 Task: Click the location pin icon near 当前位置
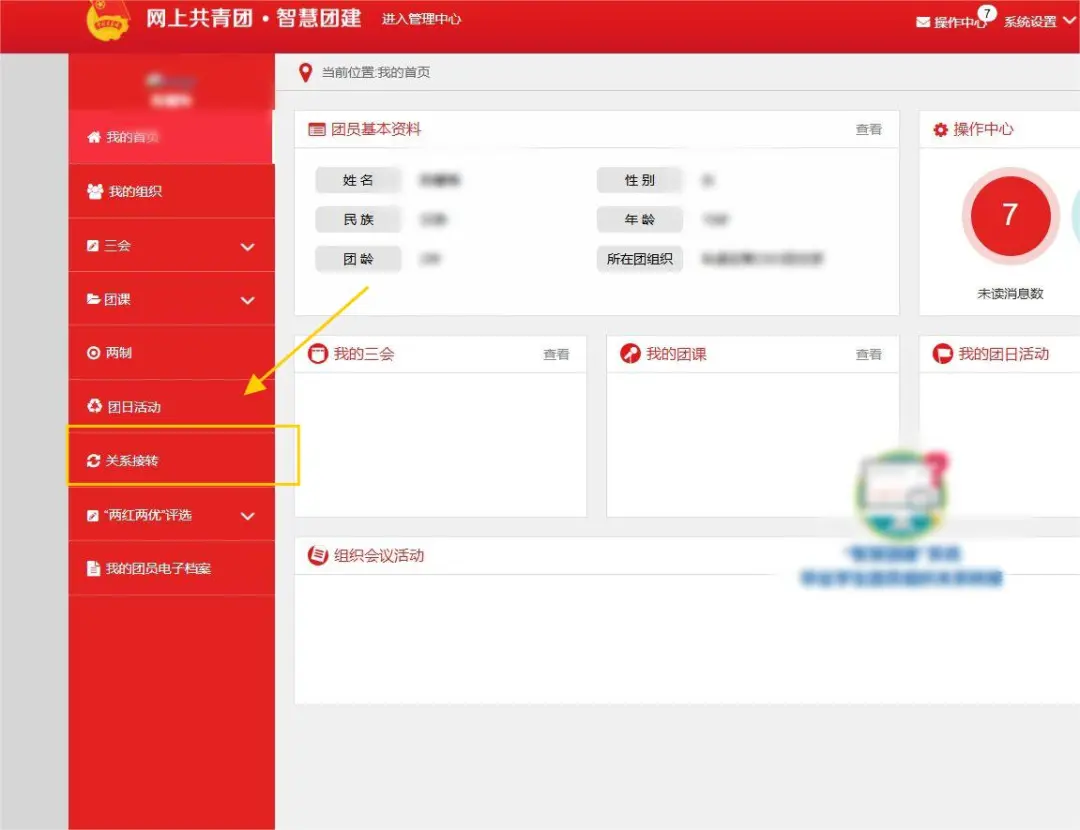coord(305,72)
